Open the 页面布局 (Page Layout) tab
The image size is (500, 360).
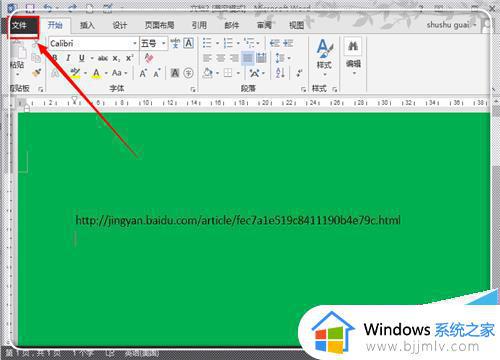[159, 25]
